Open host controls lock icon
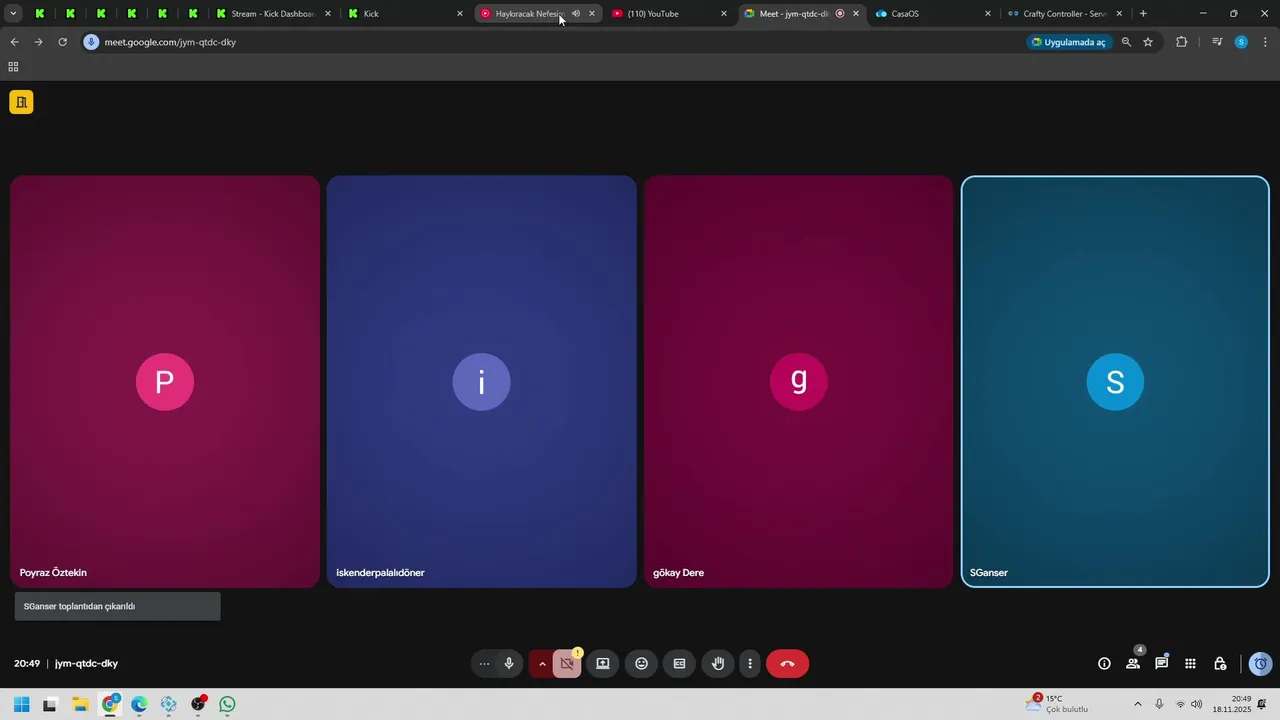Viewport: 1280px width, 720px height. 1220,664
